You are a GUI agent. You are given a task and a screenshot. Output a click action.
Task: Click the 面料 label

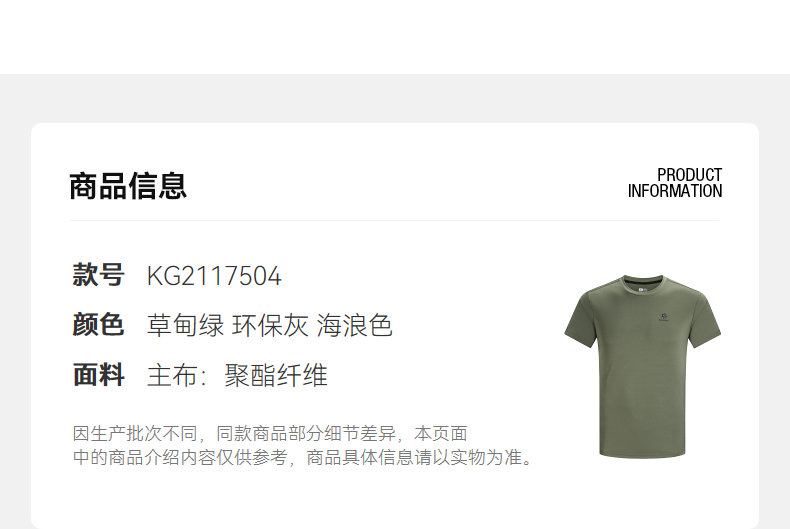pyautogui.click(x=98, y=375)
